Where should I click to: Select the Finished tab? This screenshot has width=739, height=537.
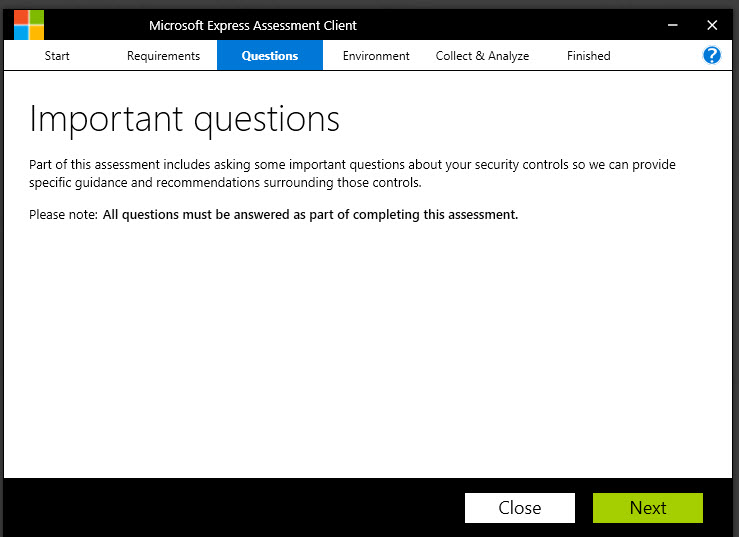coord(588,56)
